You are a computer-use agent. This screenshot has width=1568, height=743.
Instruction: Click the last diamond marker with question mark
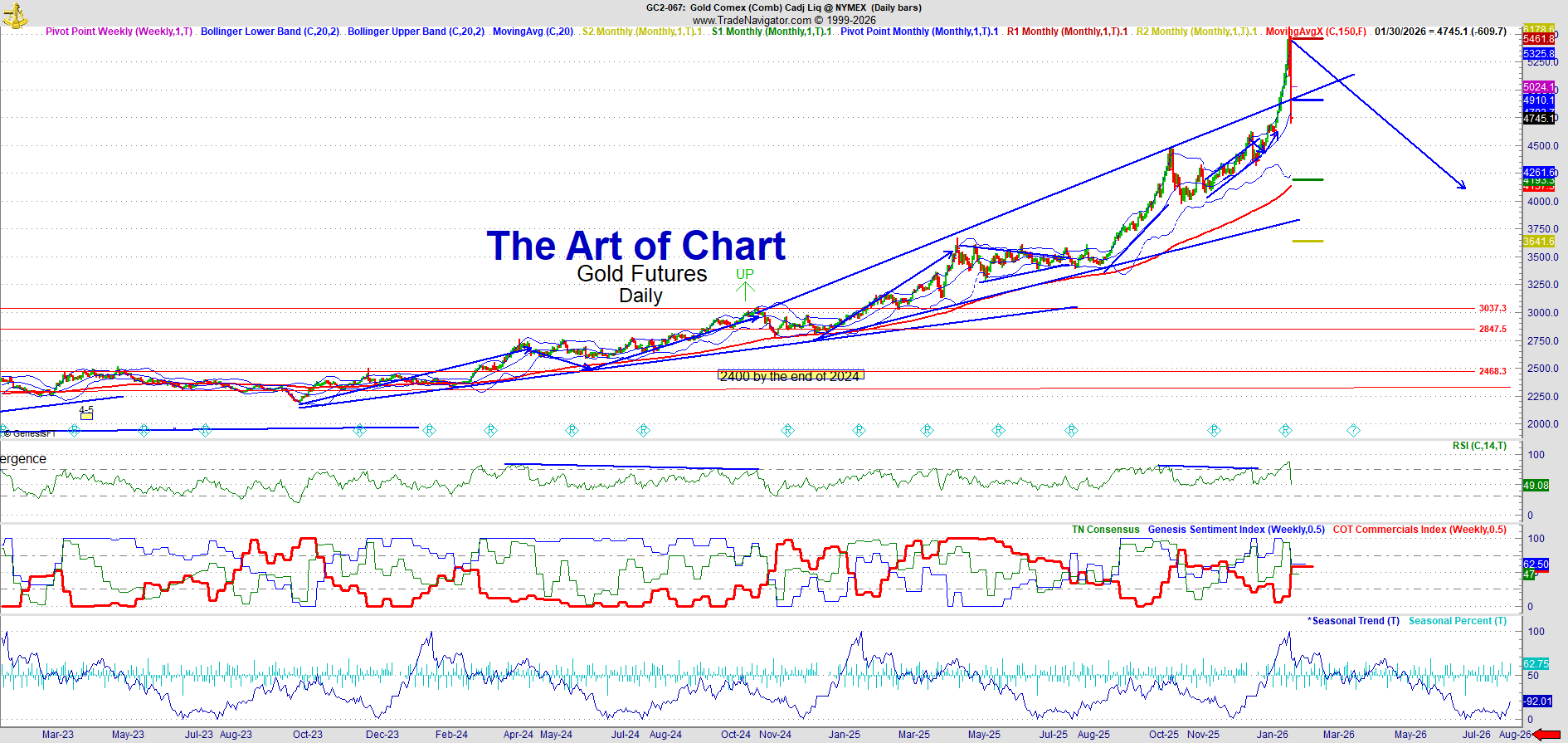1353,430
